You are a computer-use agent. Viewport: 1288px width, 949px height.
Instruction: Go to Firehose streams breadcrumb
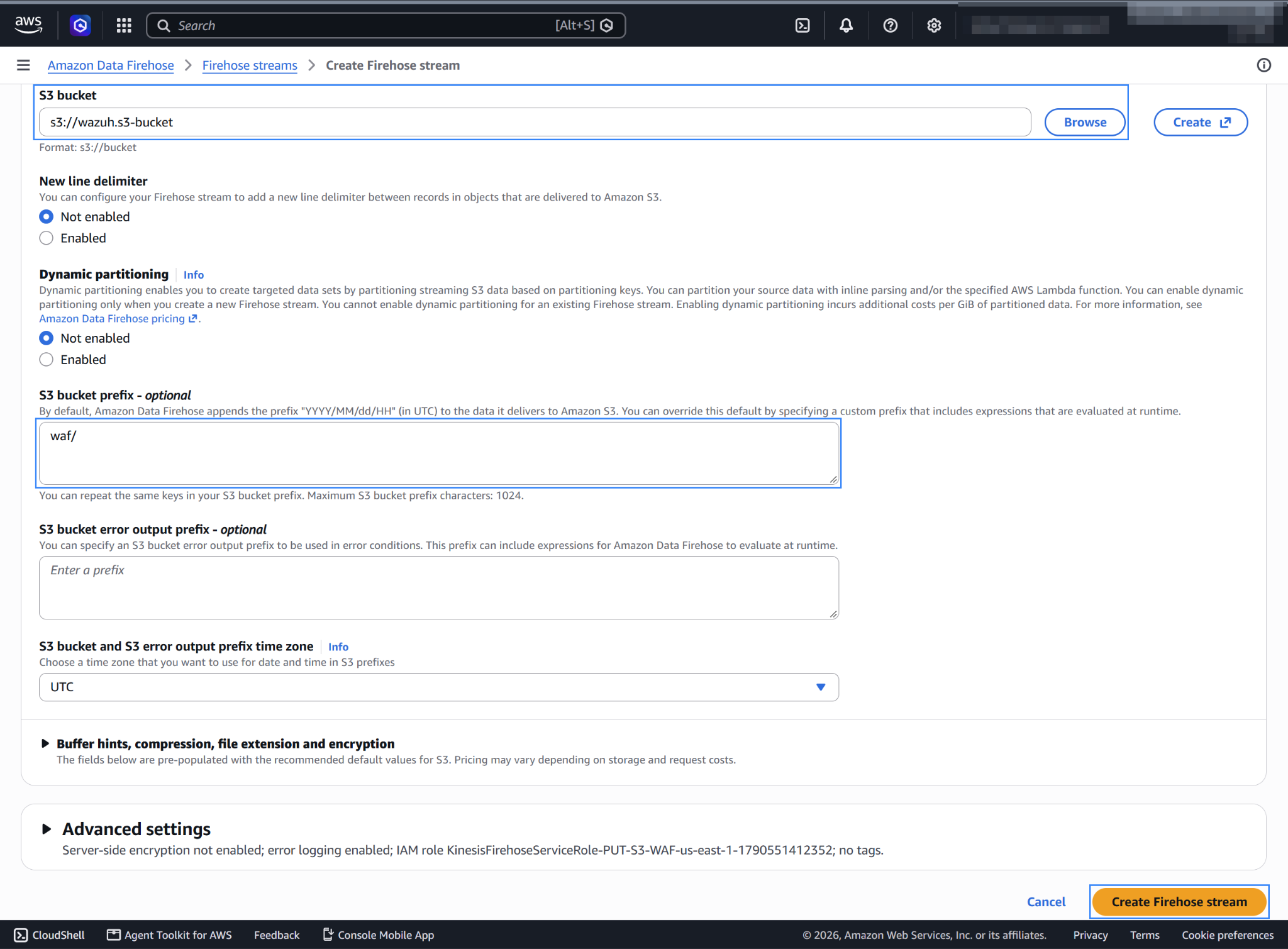[250, 65]
